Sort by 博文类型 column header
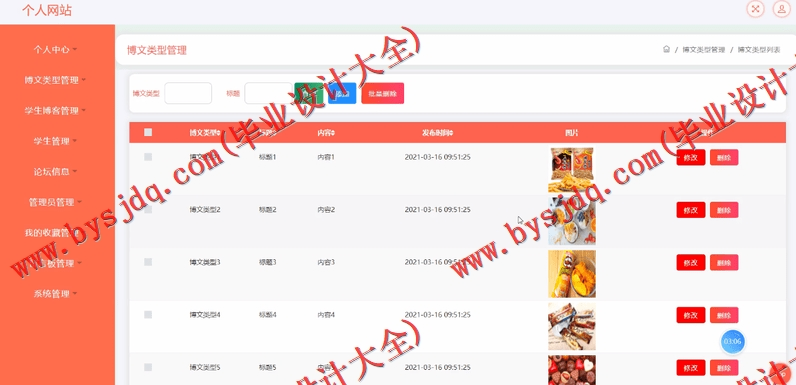Screen dimensions: 796x385 (205, 133)
